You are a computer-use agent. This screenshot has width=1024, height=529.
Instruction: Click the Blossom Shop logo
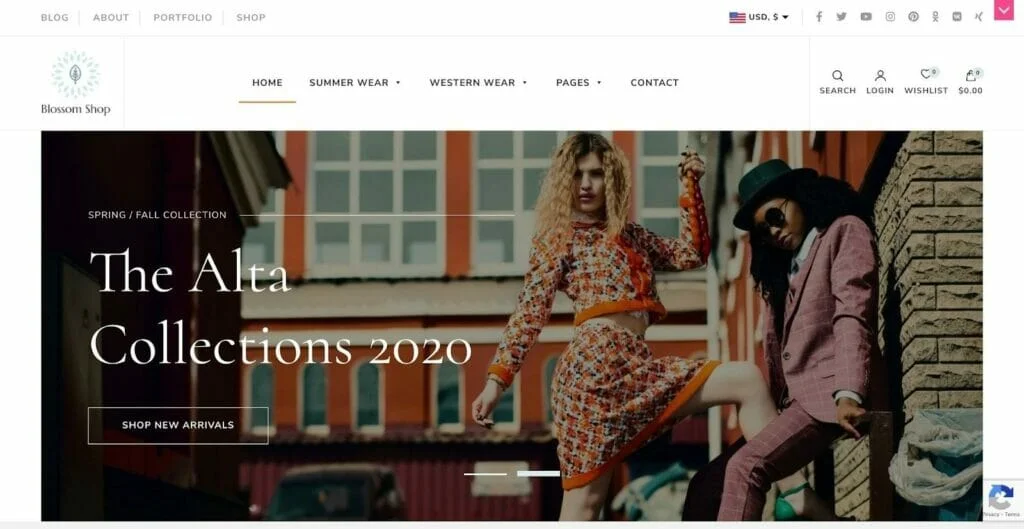pyautogui.click(x=76, y=83)
